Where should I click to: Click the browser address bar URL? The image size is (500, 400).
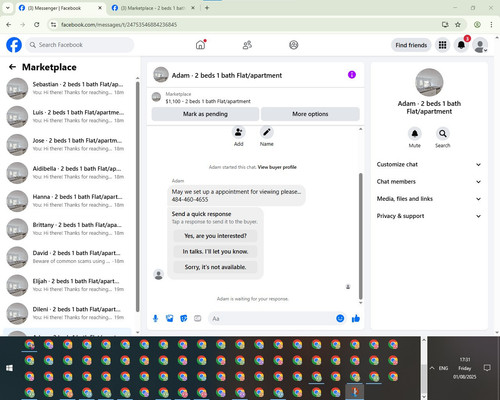(x=119, y=25)
